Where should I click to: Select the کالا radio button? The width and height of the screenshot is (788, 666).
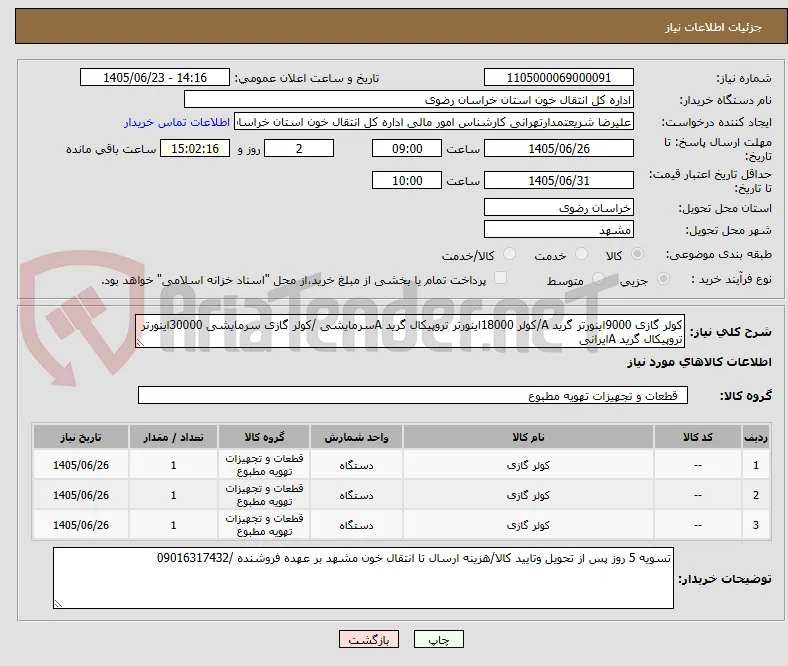[637, 254]
